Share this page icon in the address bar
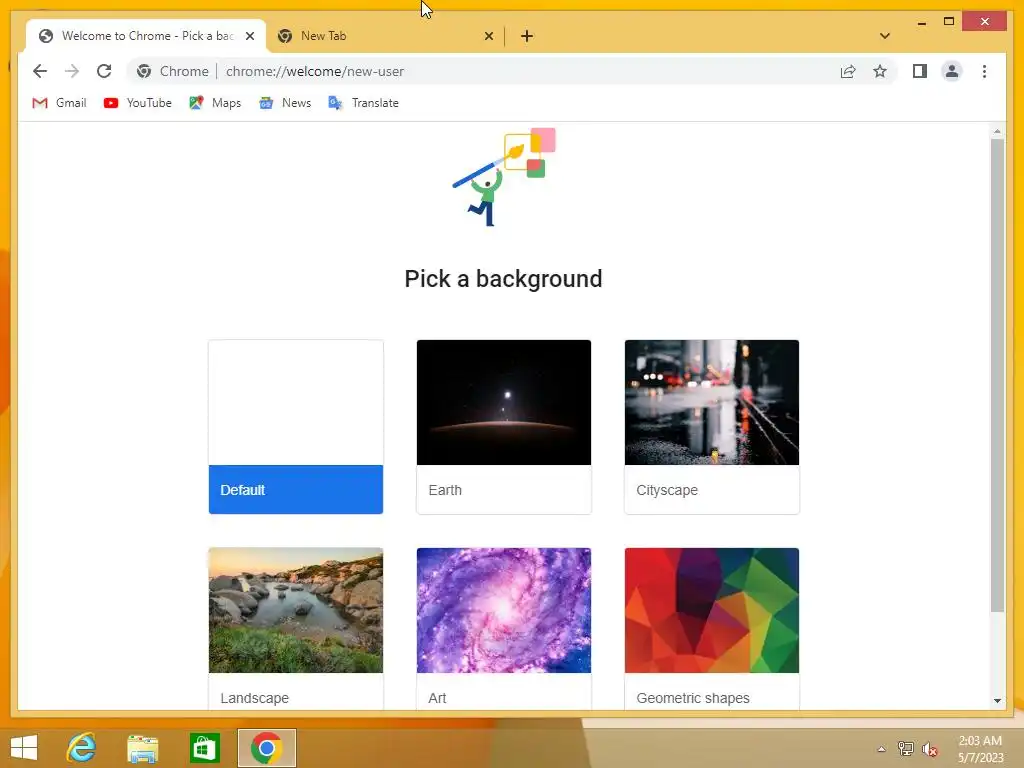Image resolution: width=1024 pixels, height=768 pixels. coord(848,71)
